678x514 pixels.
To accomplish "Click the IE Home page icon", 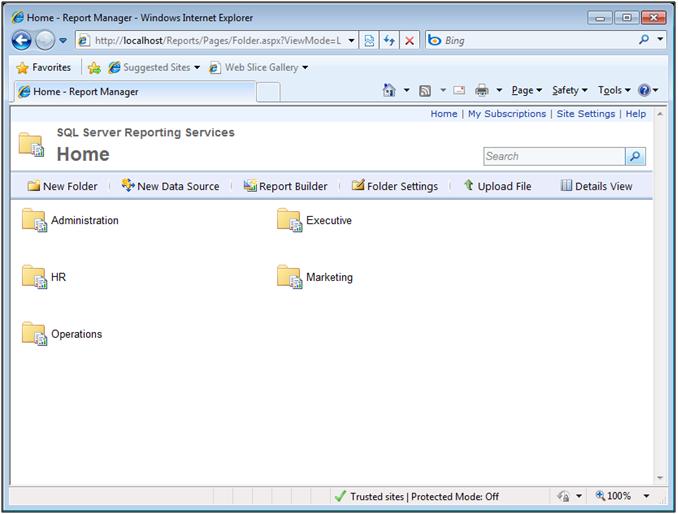I will [389, 90].
